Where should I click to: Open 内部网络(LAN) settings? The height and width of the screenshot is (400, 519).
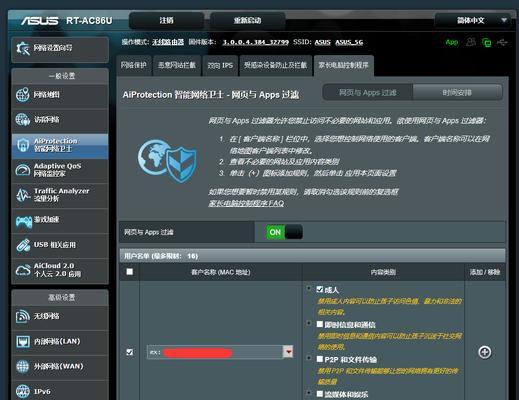(60, 342)
